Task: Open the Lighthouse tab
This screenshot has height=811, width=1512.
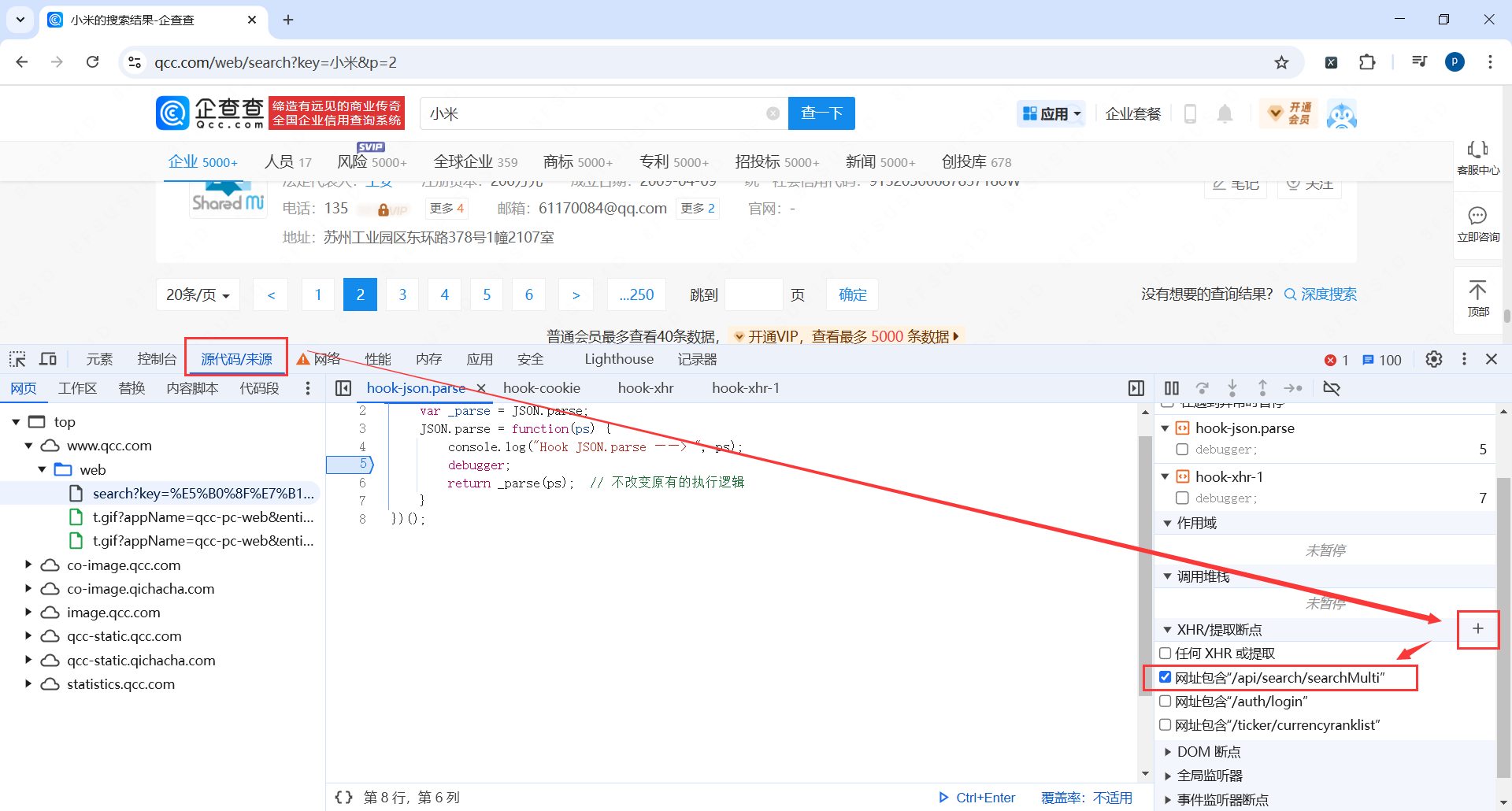Action: coord(619,359)
